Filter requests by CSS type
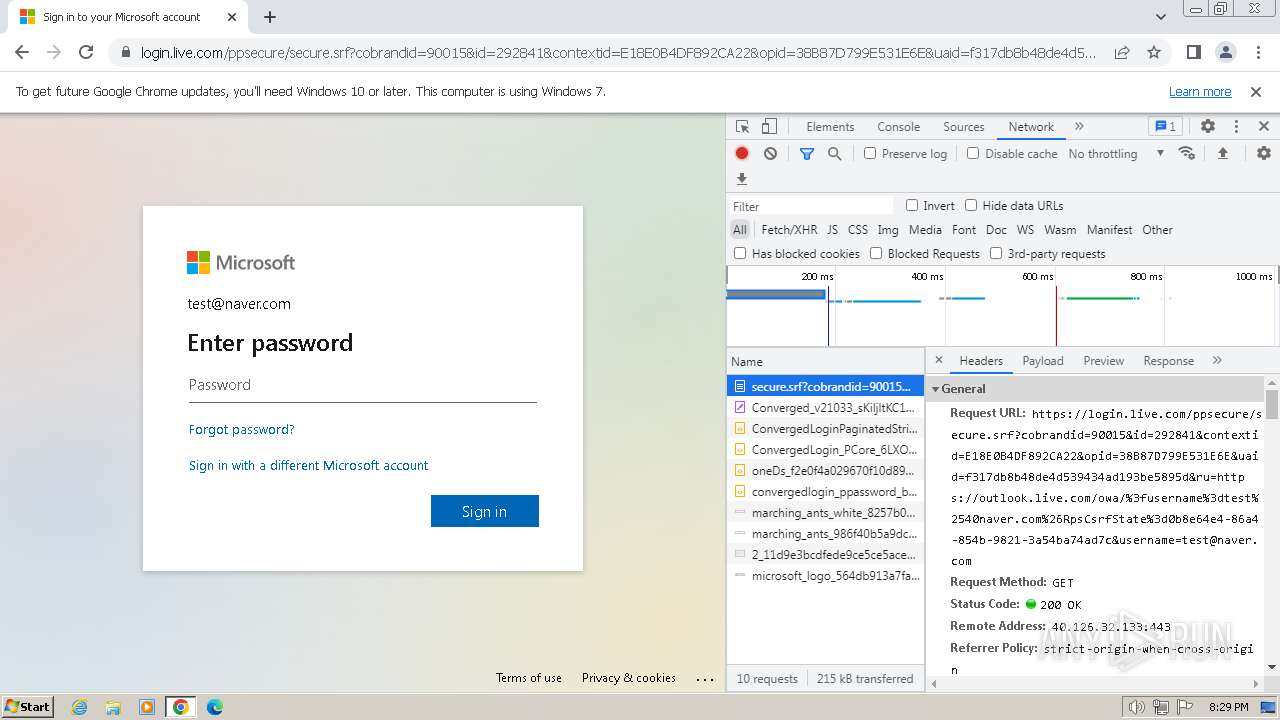The width and height of the screenshot is (1280, 720). click(x=858, y=229)
